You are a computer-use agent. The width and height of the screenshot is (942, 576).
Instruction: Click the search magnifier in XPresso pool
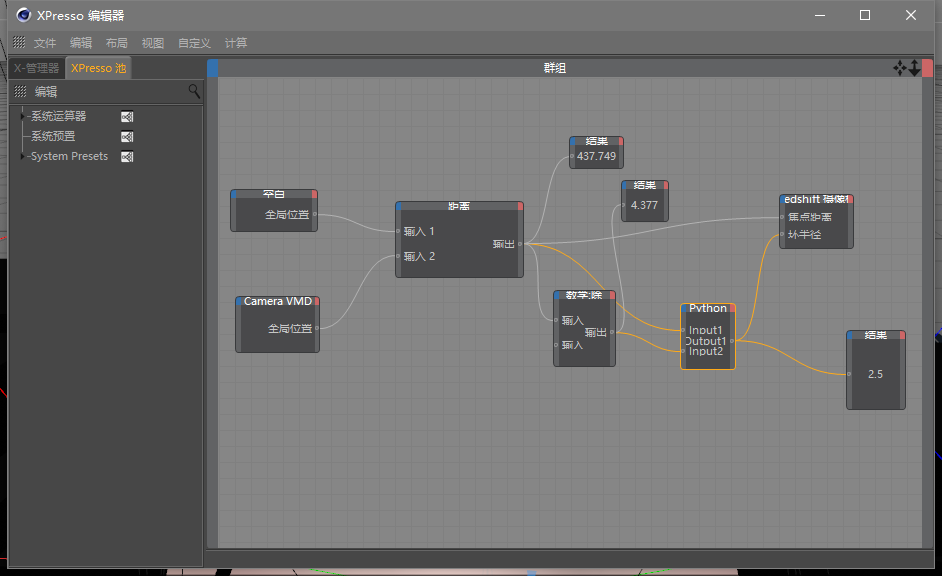point(194,91)
